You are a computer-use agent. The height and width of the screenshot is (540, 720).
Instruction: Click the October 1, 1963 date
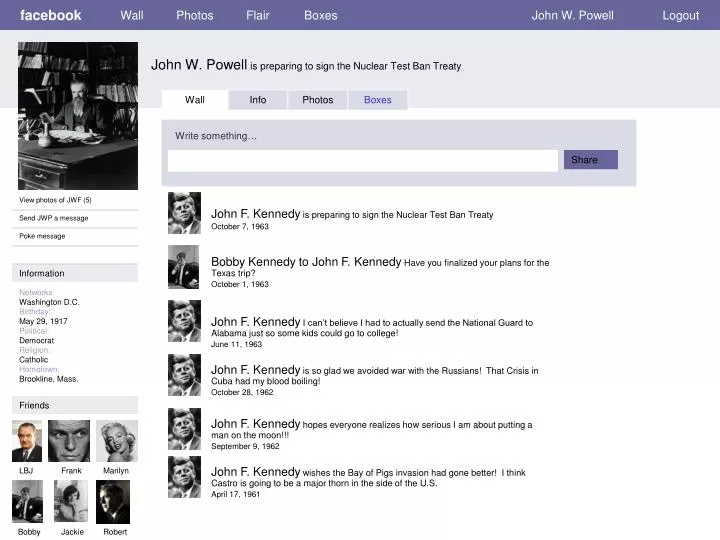click(x=240, y=284)
